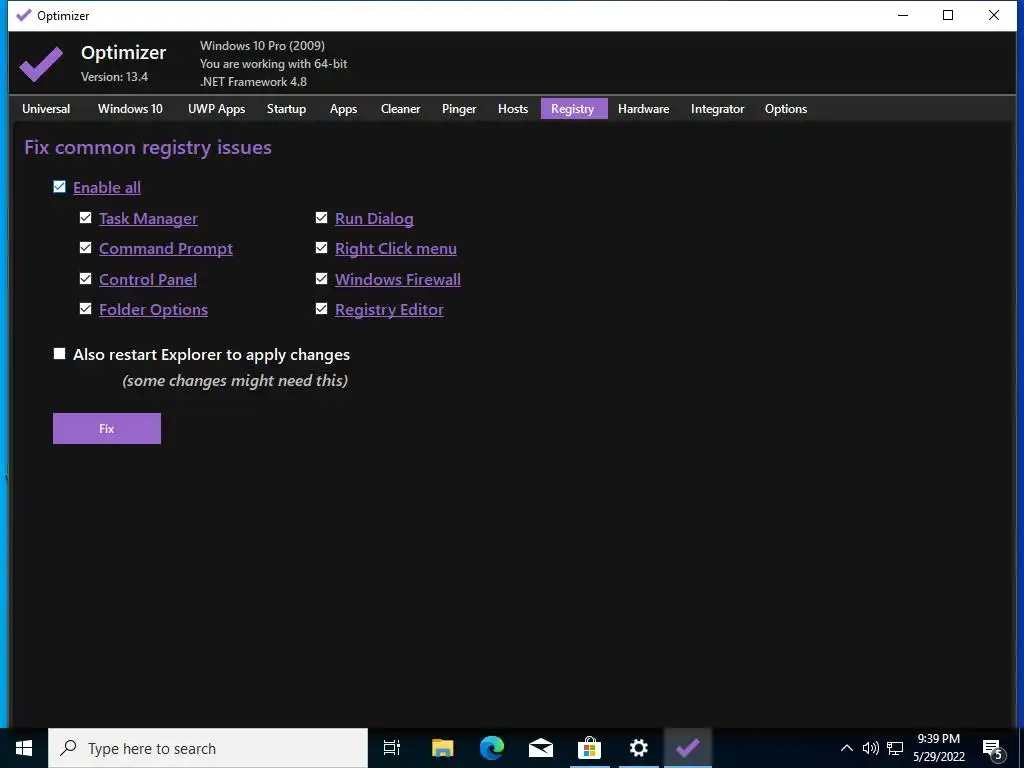Click the Command Prompt link
Image resolution: width=1024 pixels, height=768 pixels.
click(166, 249)
